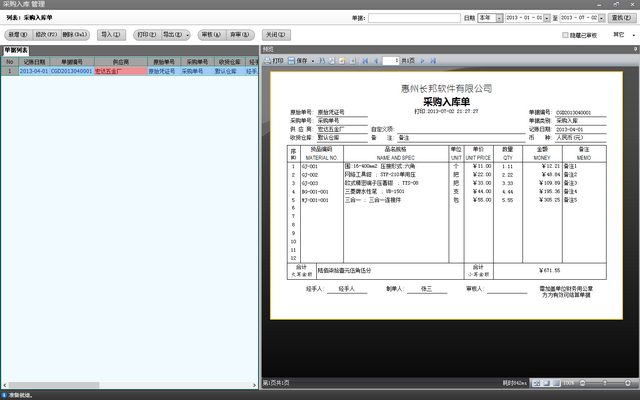Click the edit report pencil icon
This screenshot has height=400, width=640.
(x=342, y=61)
